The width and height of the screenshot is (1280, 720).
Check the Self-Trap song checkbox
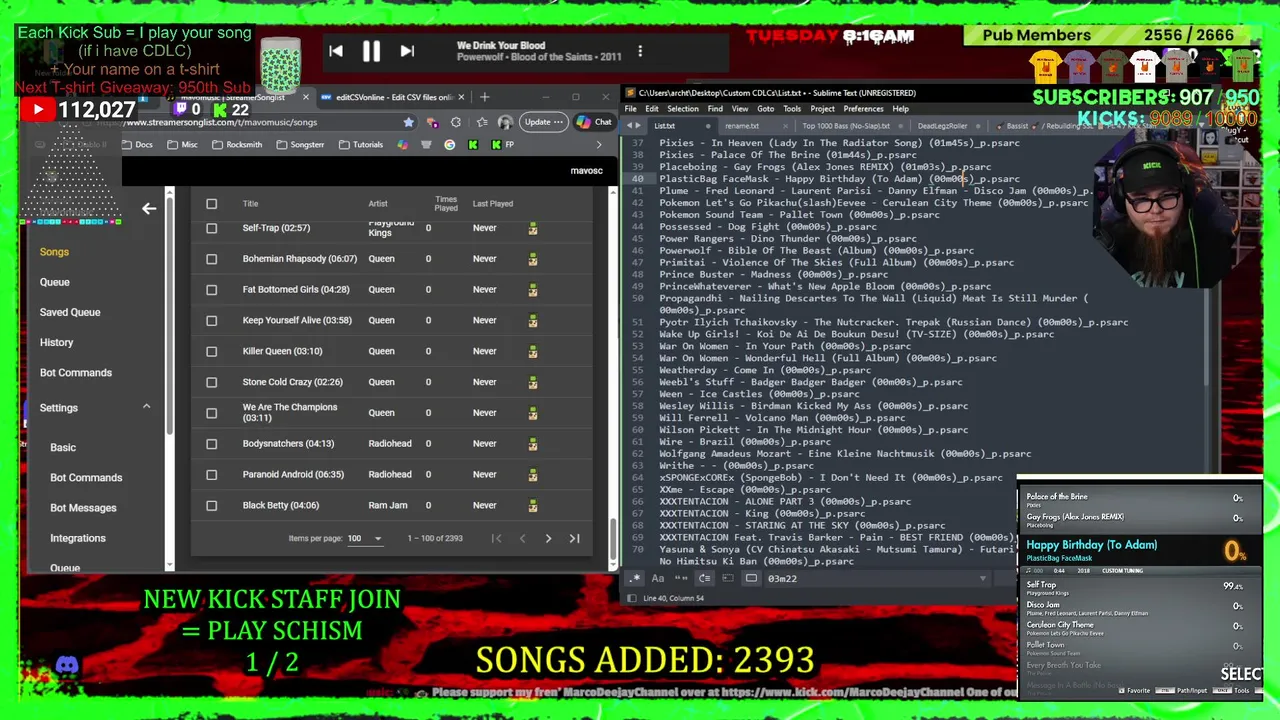point(211,228)
